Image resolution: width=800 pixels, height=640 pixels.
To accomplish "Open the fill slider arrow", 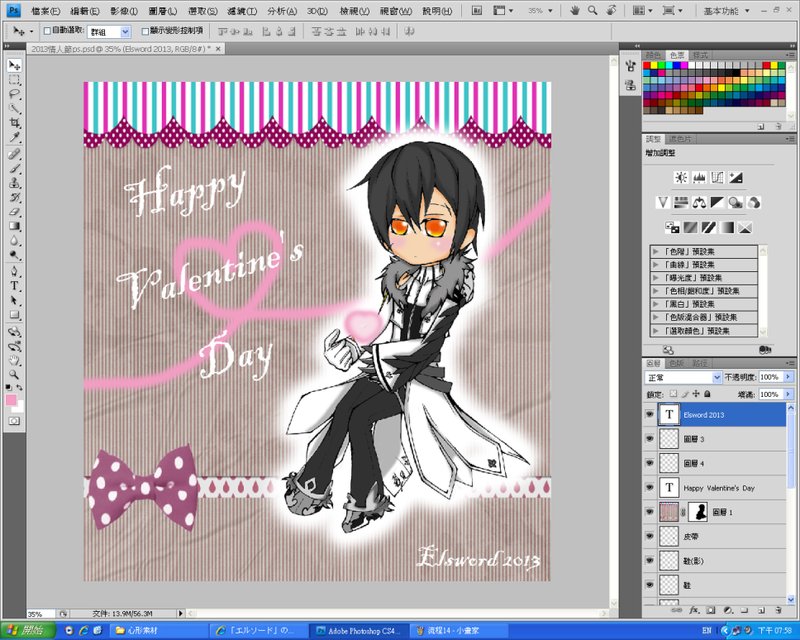I will 788,394.
